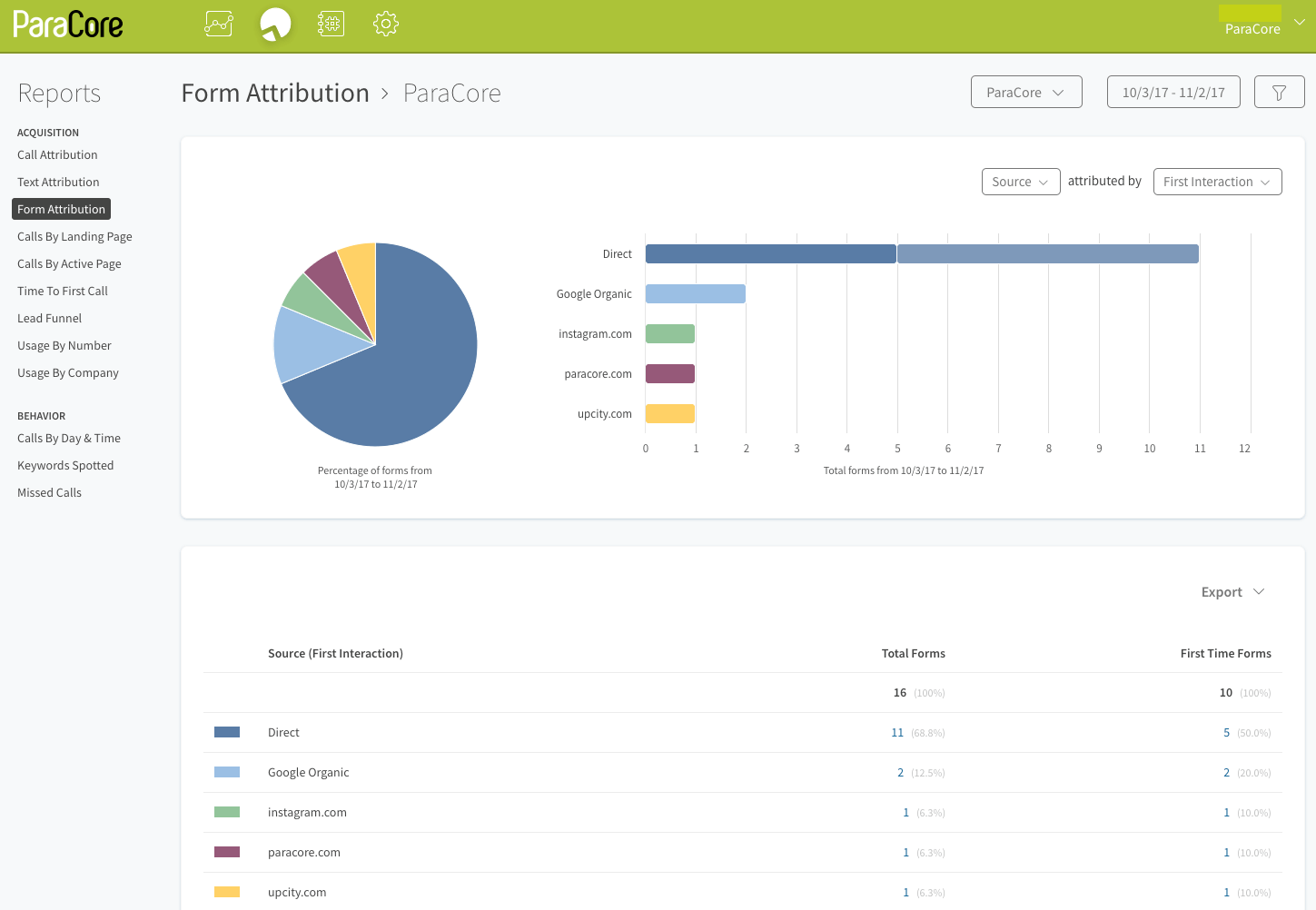
Task: Open Calls By Day & Time report
Action: tap(69, 438)
